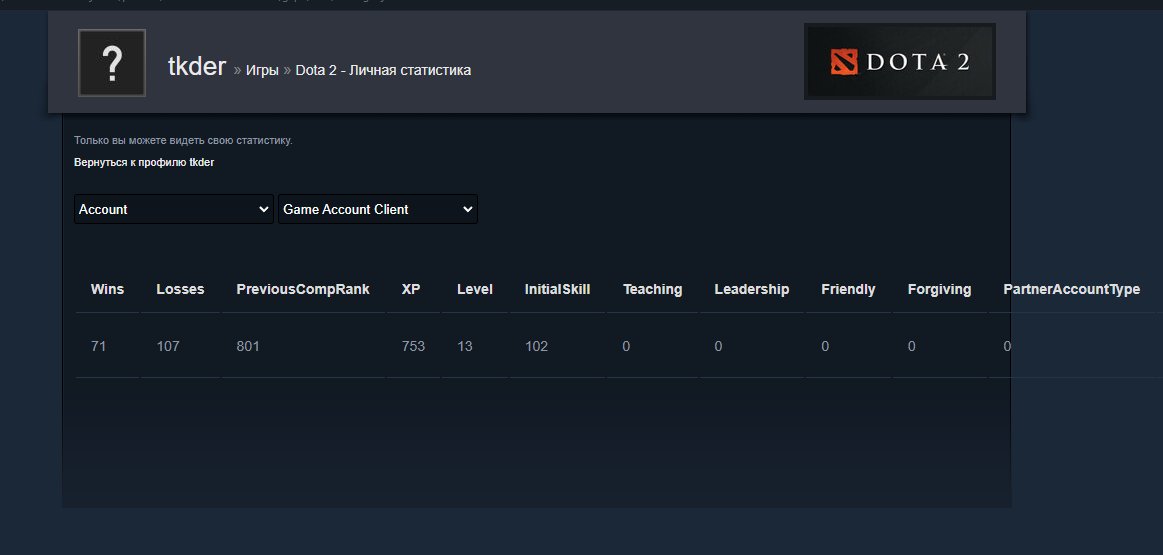Click the PartnerAccountType column header
This screenshot has width=1163, height=555.
pos(1071,289)
